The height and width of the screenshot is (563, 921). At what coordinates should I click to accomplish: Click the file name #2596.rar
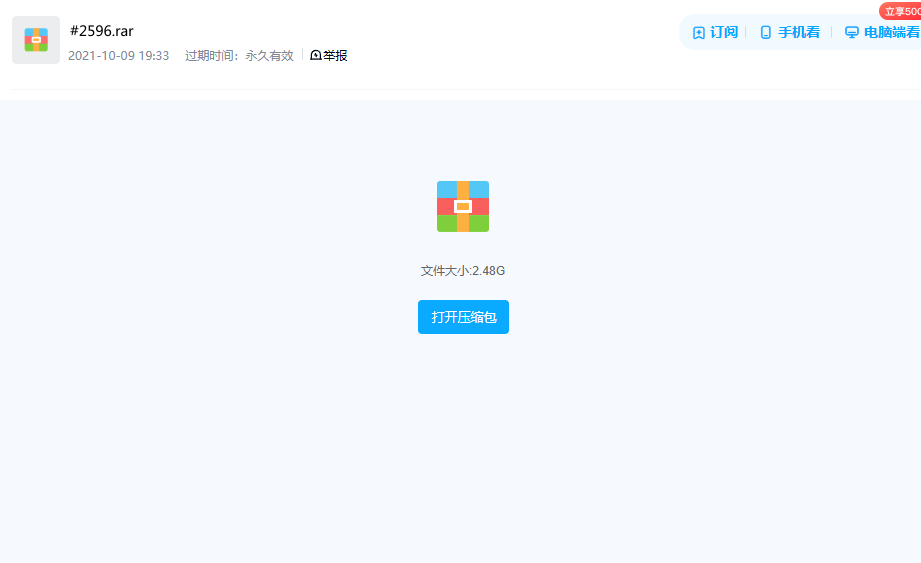coord(102,31)
